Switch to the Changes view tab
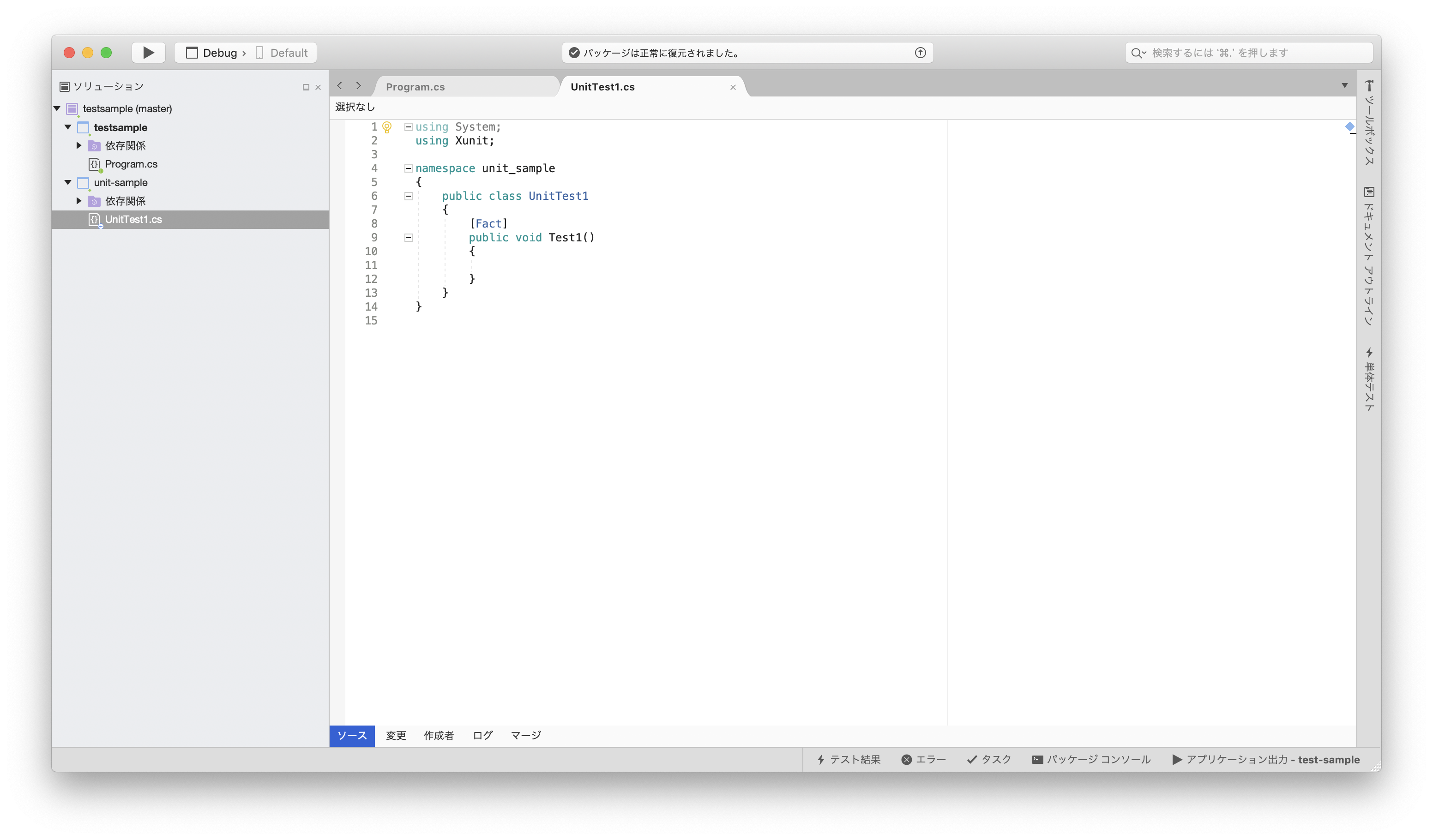Screen dimensions: 1433x840 coord(396,735)
